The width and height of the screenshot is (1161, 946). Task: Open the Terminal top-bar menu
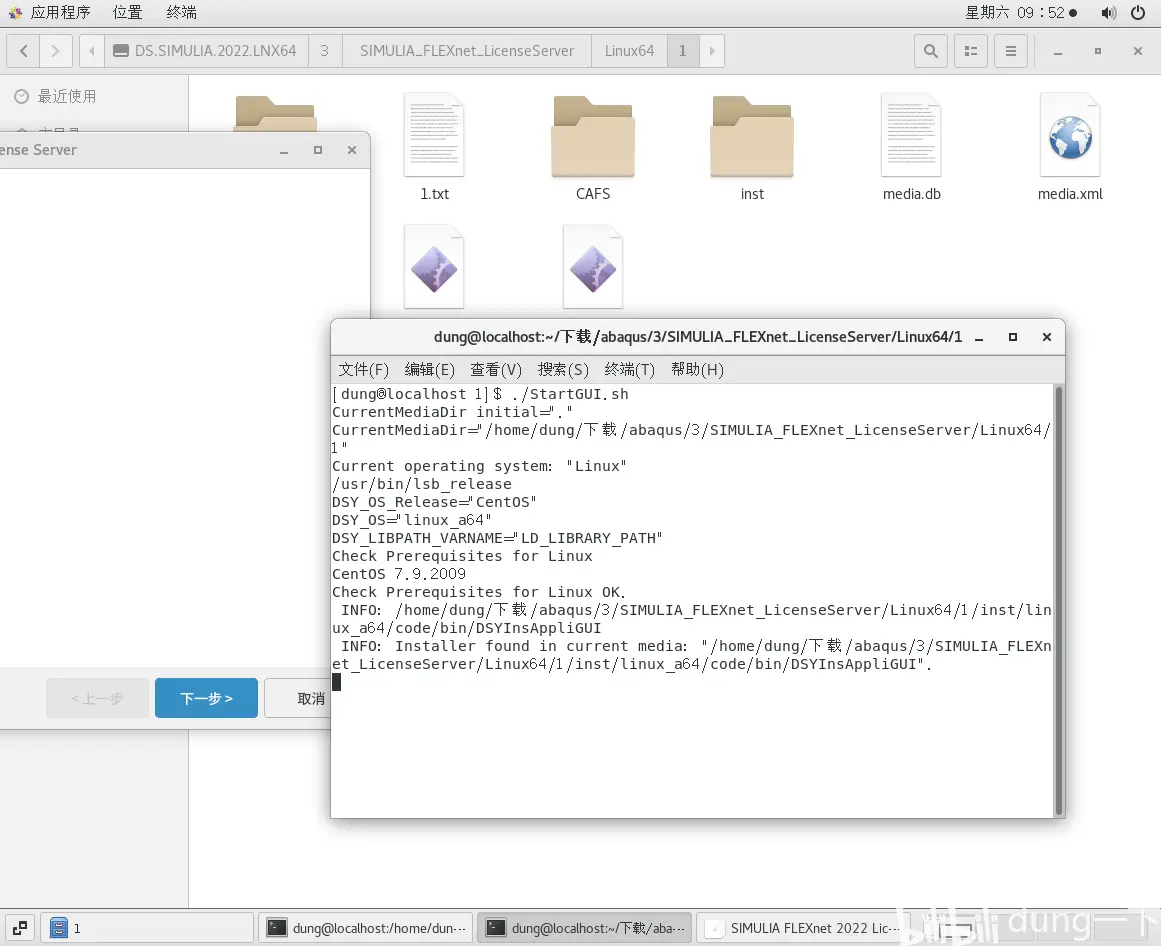coord(181,13)
